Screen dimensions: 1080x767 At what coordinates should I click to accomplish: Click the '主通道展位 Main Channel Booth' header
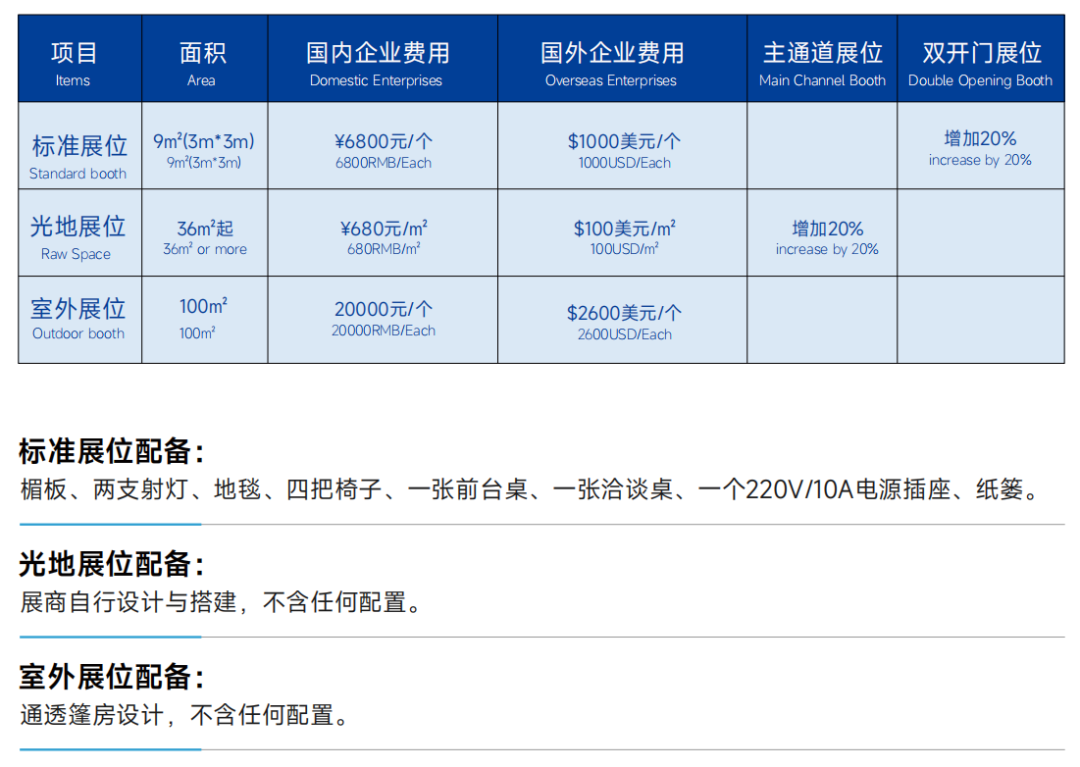coord(822,59)
